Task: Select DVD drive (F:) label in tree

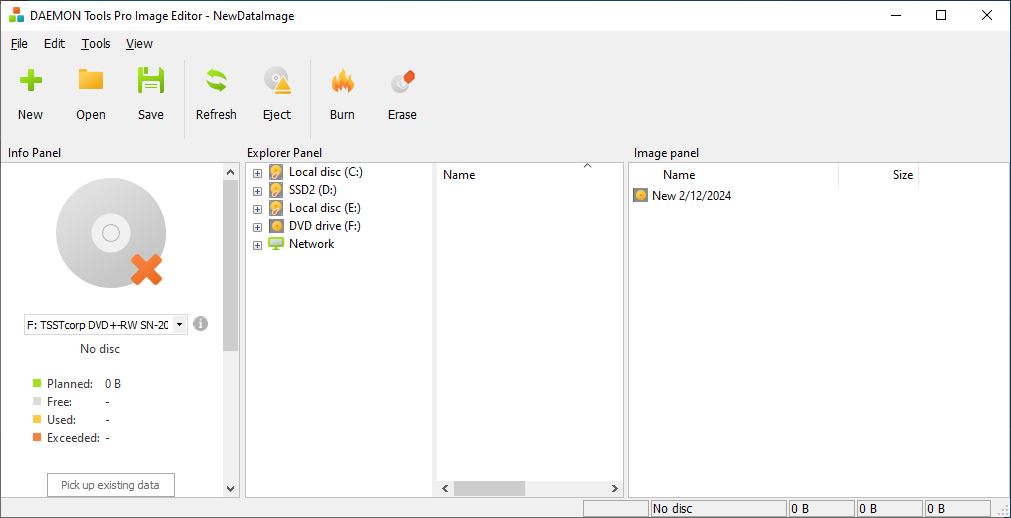Action: coord(325,226)
